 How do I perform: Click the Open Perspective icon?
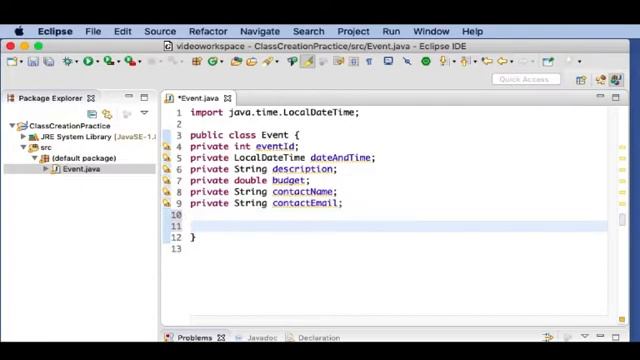point(581,80)
